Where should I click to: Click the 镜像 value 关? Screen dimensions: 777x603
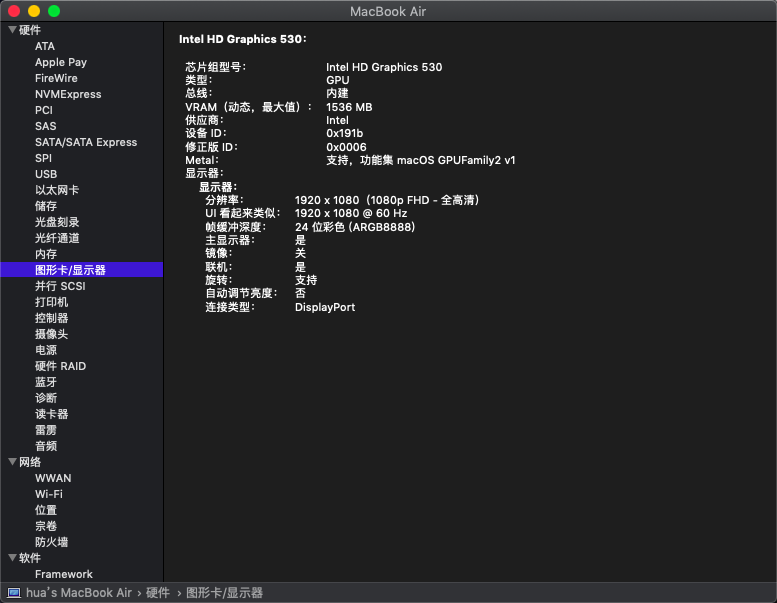click(x=300, y=253)
